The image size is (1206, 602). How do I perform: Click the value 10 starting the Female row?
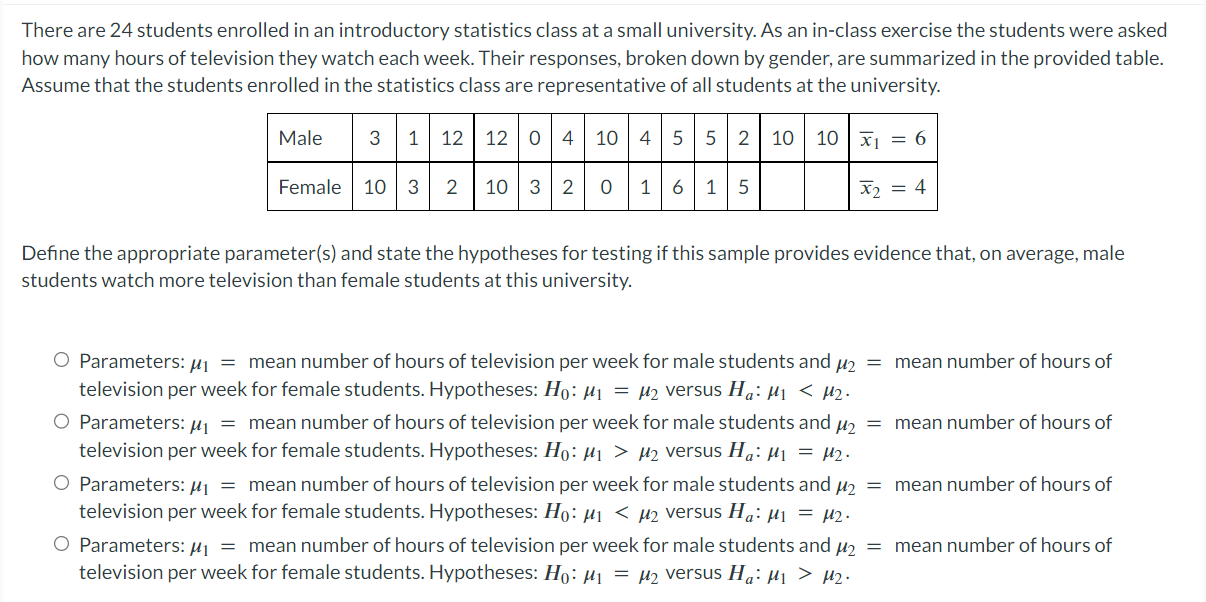tap(373, 187)
